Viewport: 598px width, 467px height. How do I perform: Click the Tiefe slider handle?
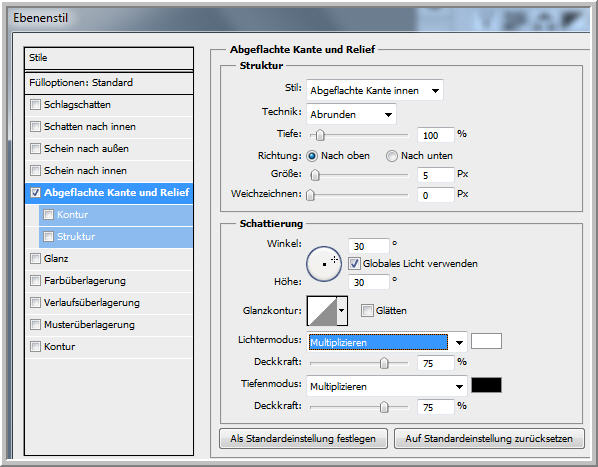320,135
